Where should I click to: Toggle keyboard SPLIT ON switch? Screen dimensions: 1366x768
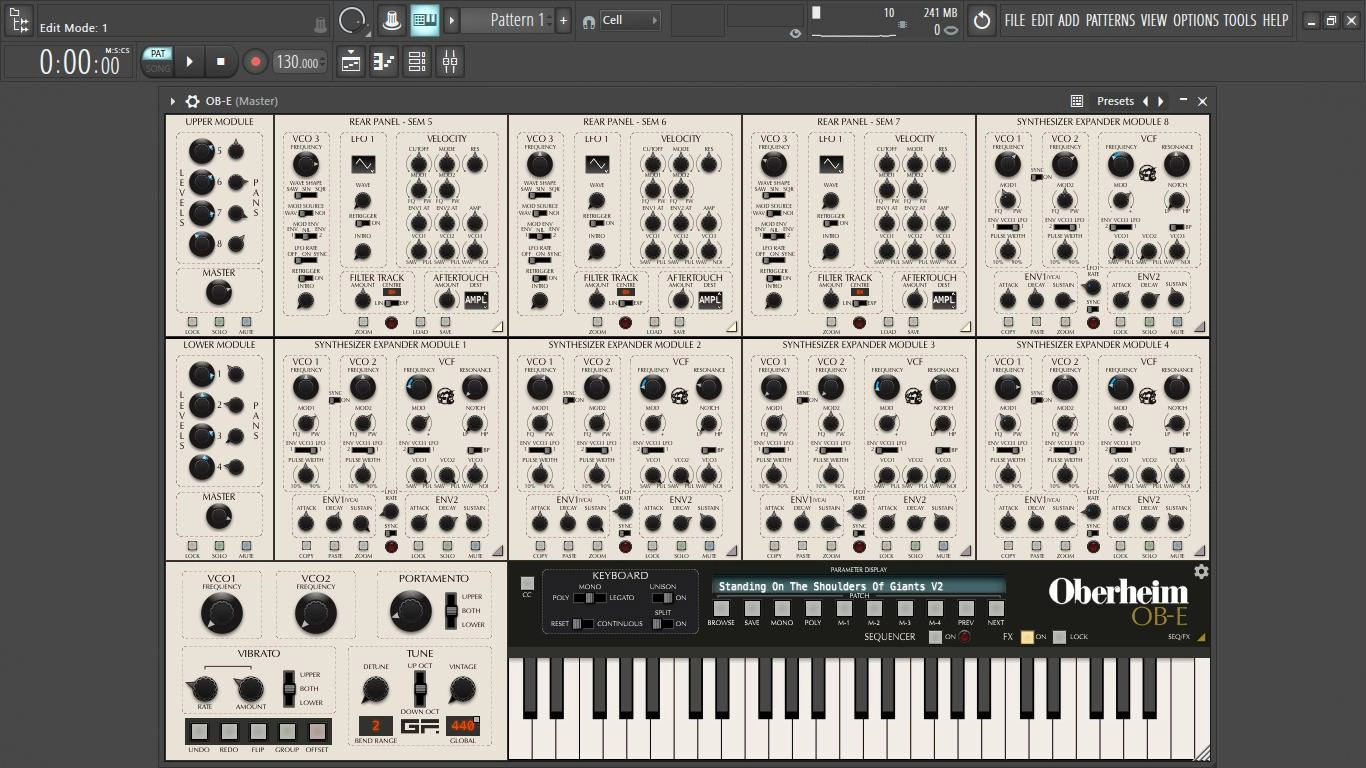pyautogui.click(x=662, y=624)
